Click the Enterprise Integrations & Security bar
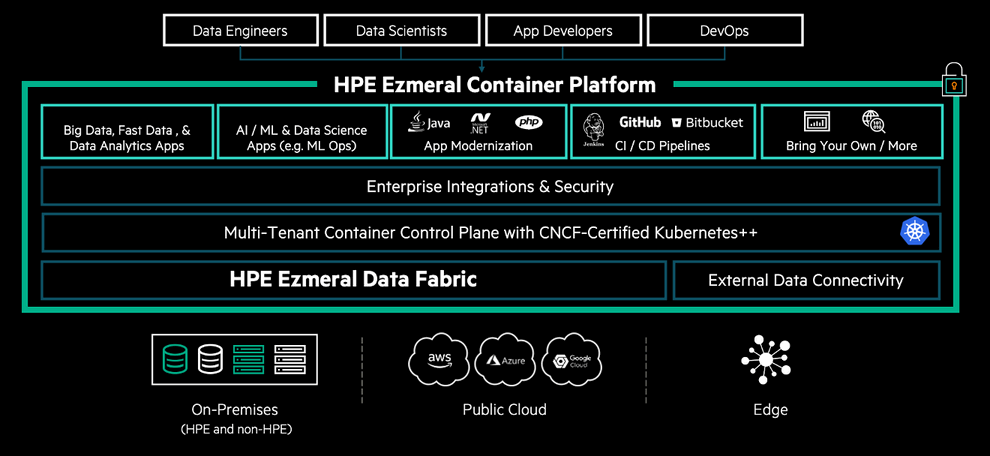Screen dimensions: 990x456 coord(491,186)
